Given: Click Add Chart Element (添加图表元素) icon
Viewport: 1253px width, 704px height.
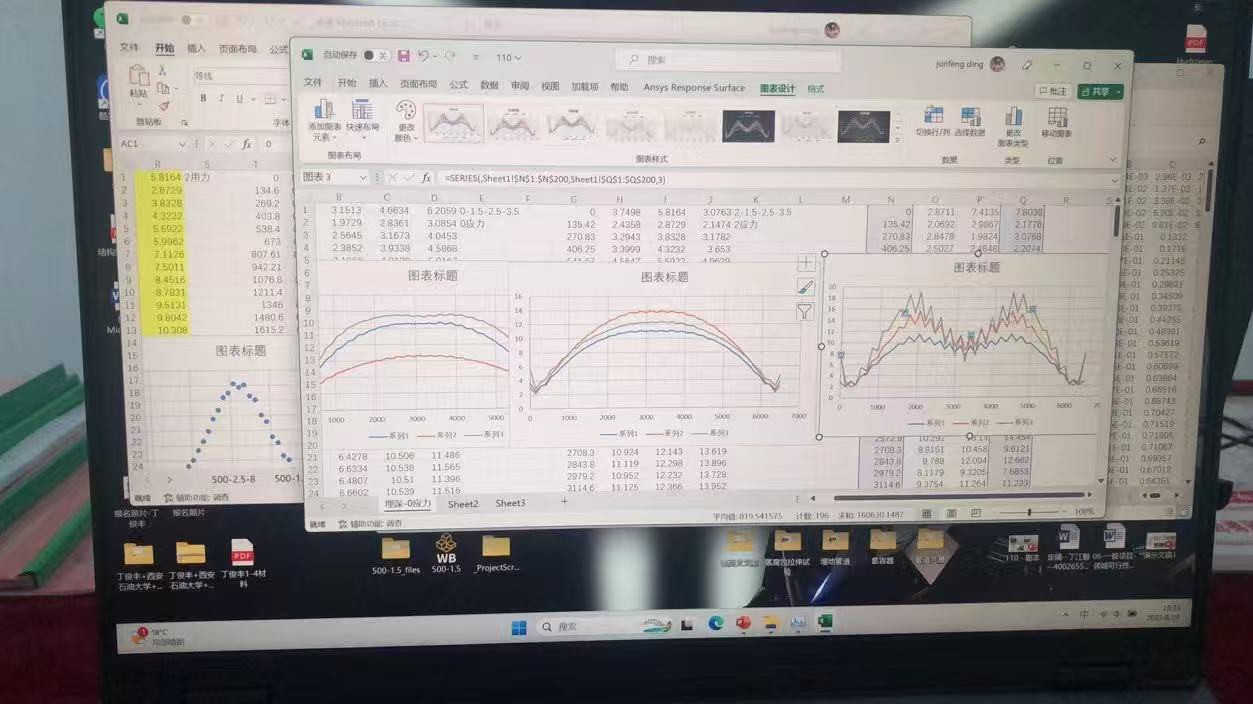Looking at the screenshot, I should pos(324,110).
